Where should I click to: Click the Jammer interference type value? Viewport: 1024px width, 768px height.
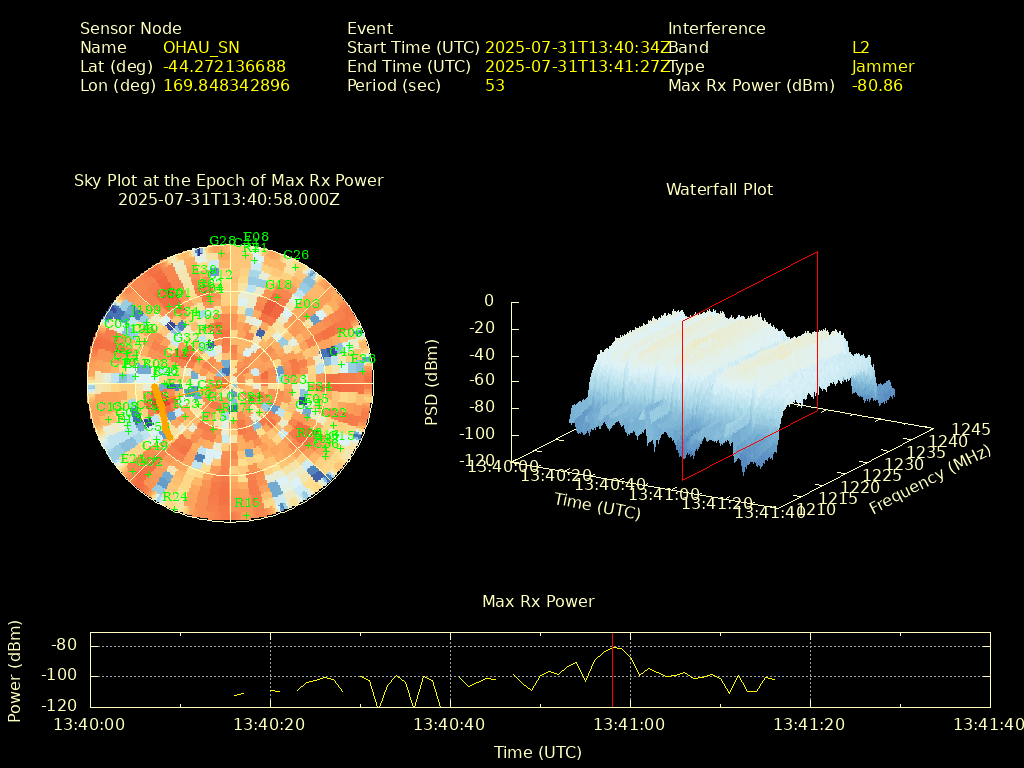point(883,67)
